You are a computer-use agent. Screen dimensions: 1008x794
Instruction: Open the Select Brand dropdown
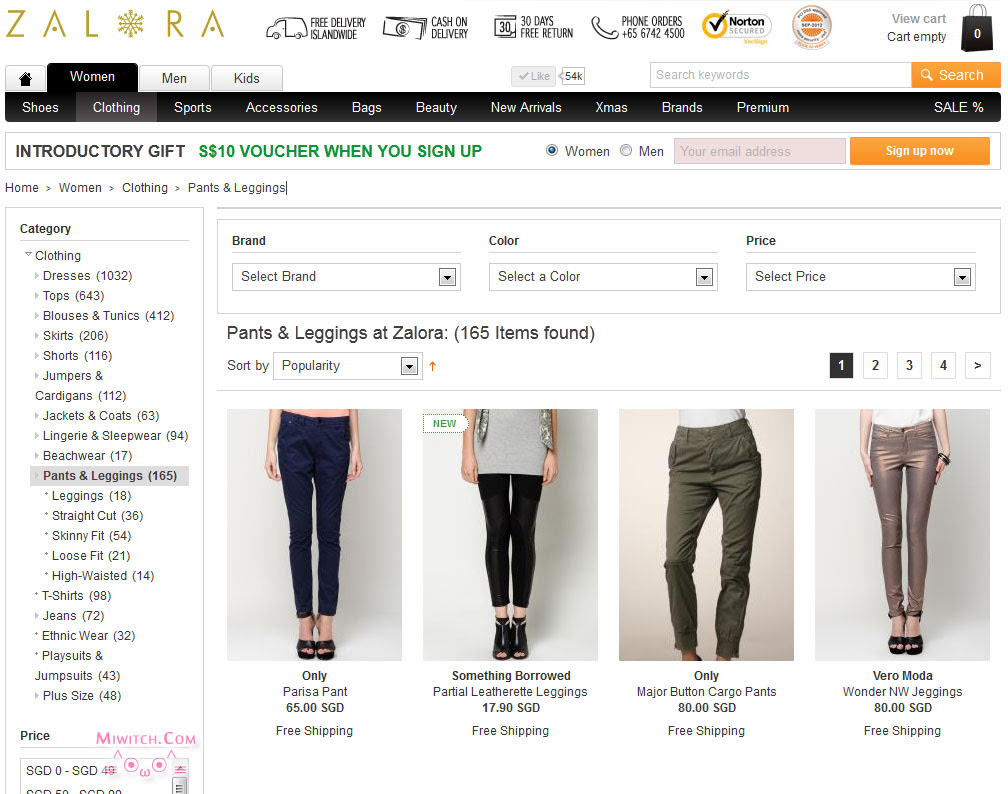(346, 277)
